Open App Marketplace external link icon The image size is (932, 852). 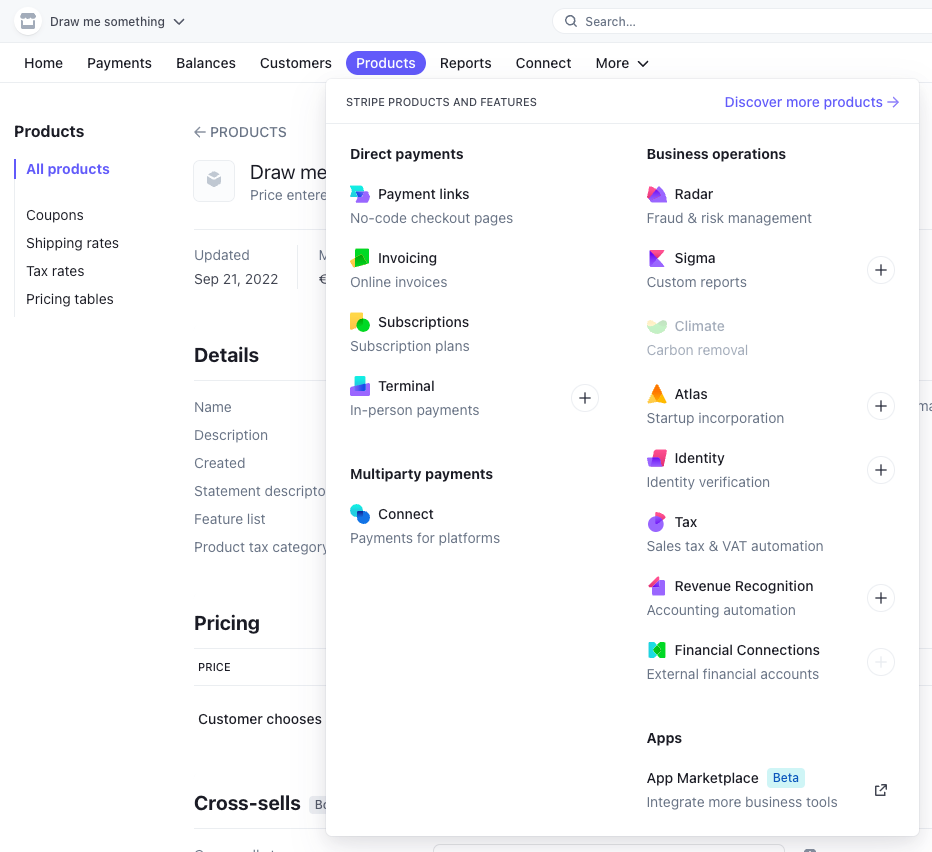pyautogui.click(x=881, y=790)
